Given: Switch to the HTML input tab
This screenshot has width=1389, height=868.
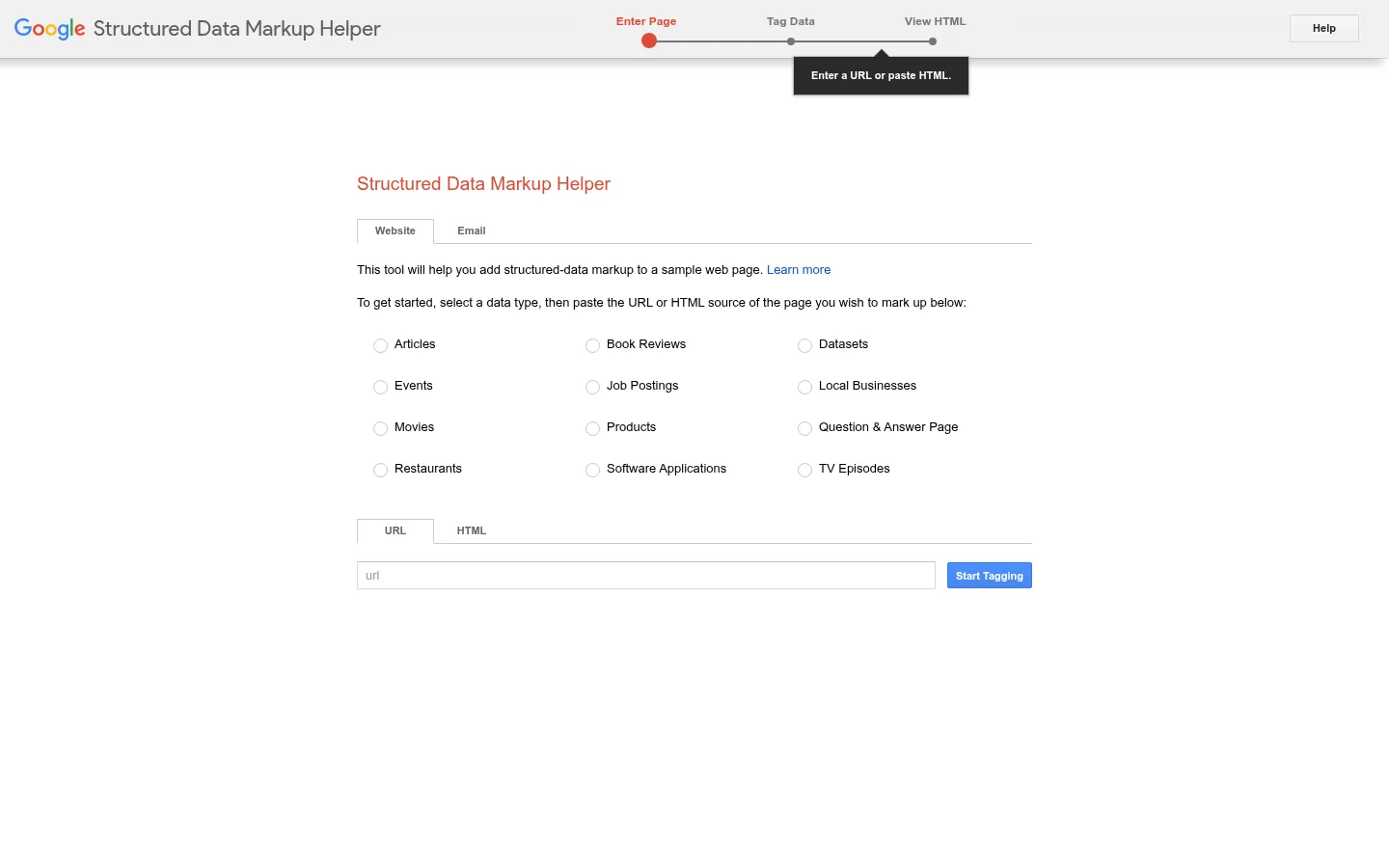Looking at the screenshot, I should (x=472, y=531).
